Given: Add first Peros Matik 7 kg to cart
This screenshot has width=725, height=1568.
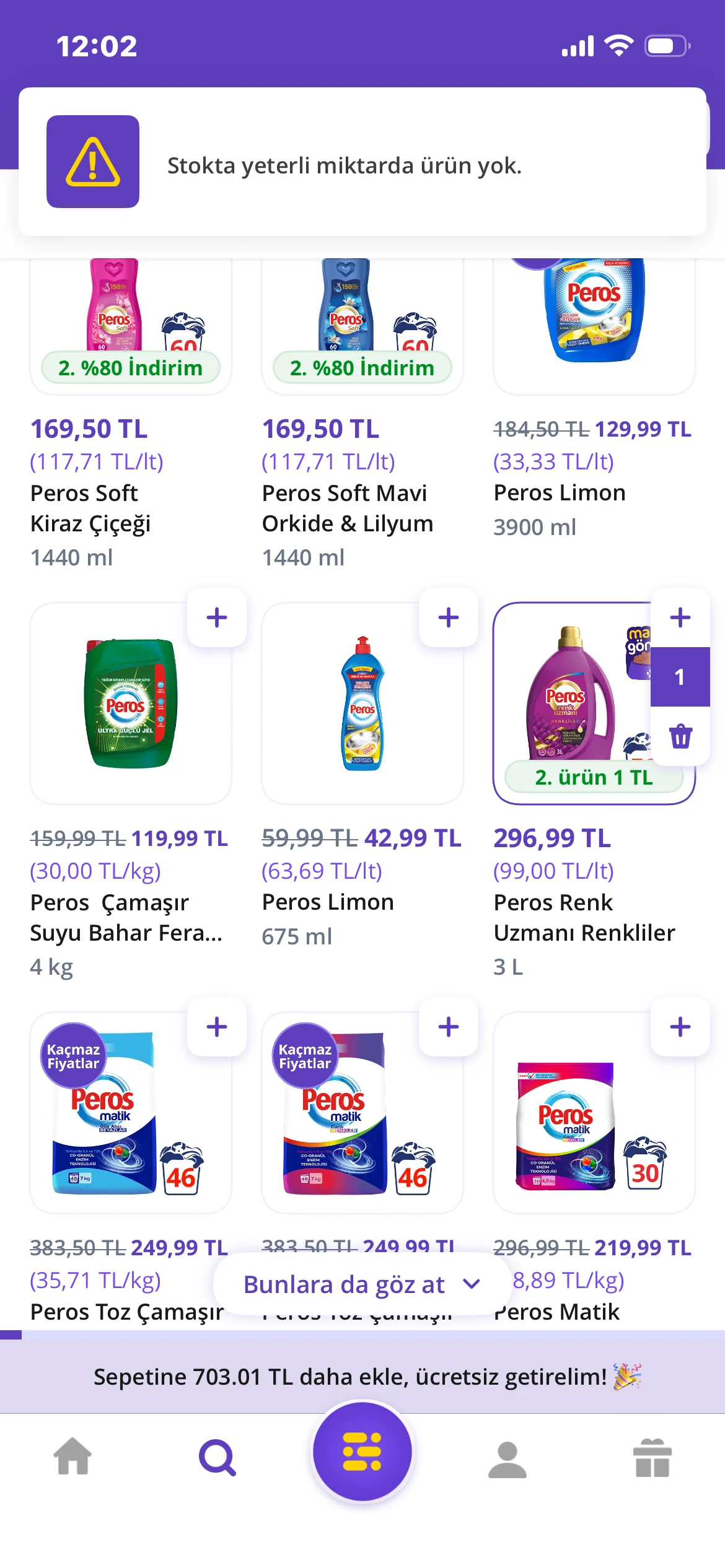Looking at the screenshot, I should (x=217, y=1027).
